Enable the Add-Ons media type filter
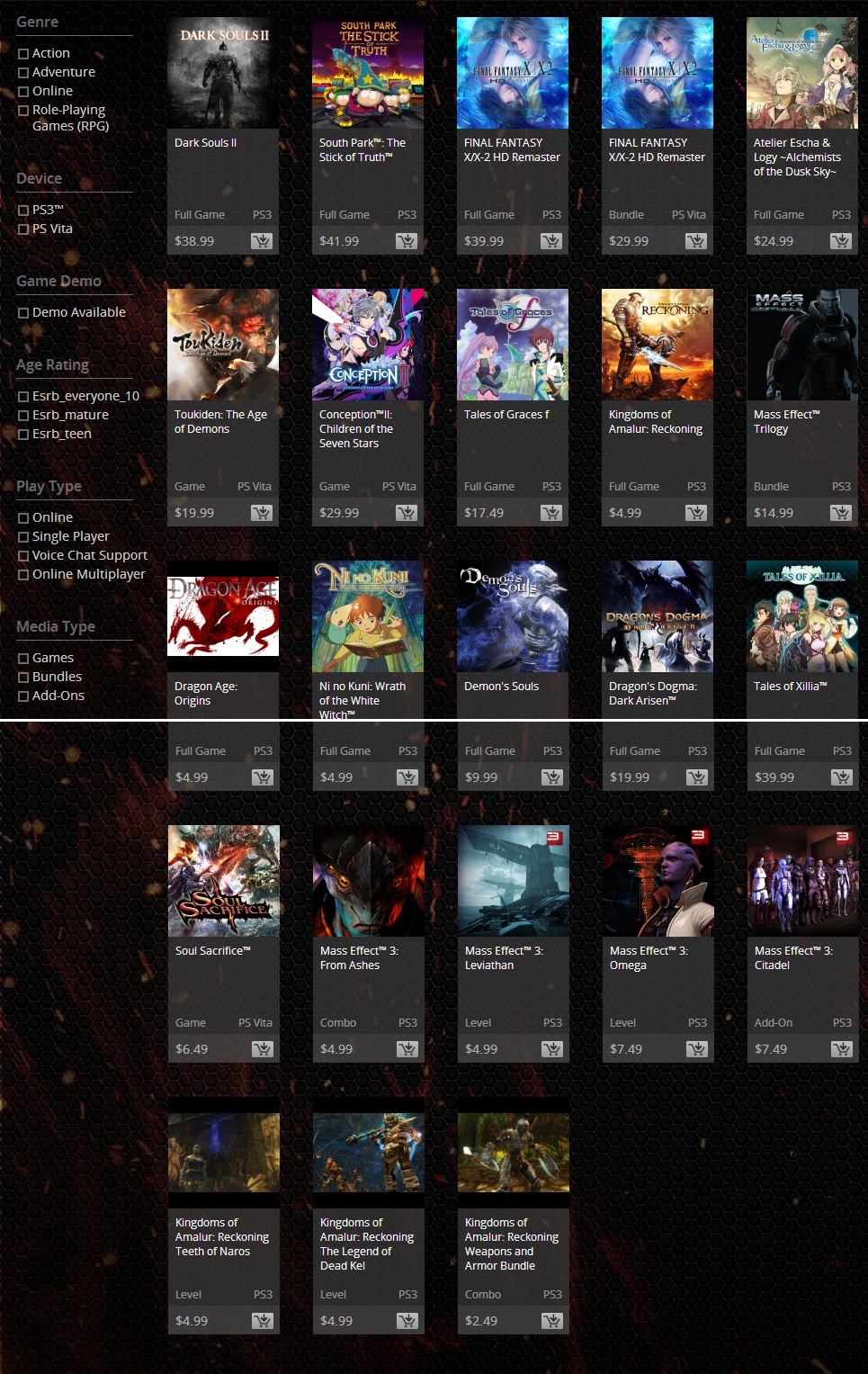The width and height of the screenshot is (868, 1374). [23, 696]
